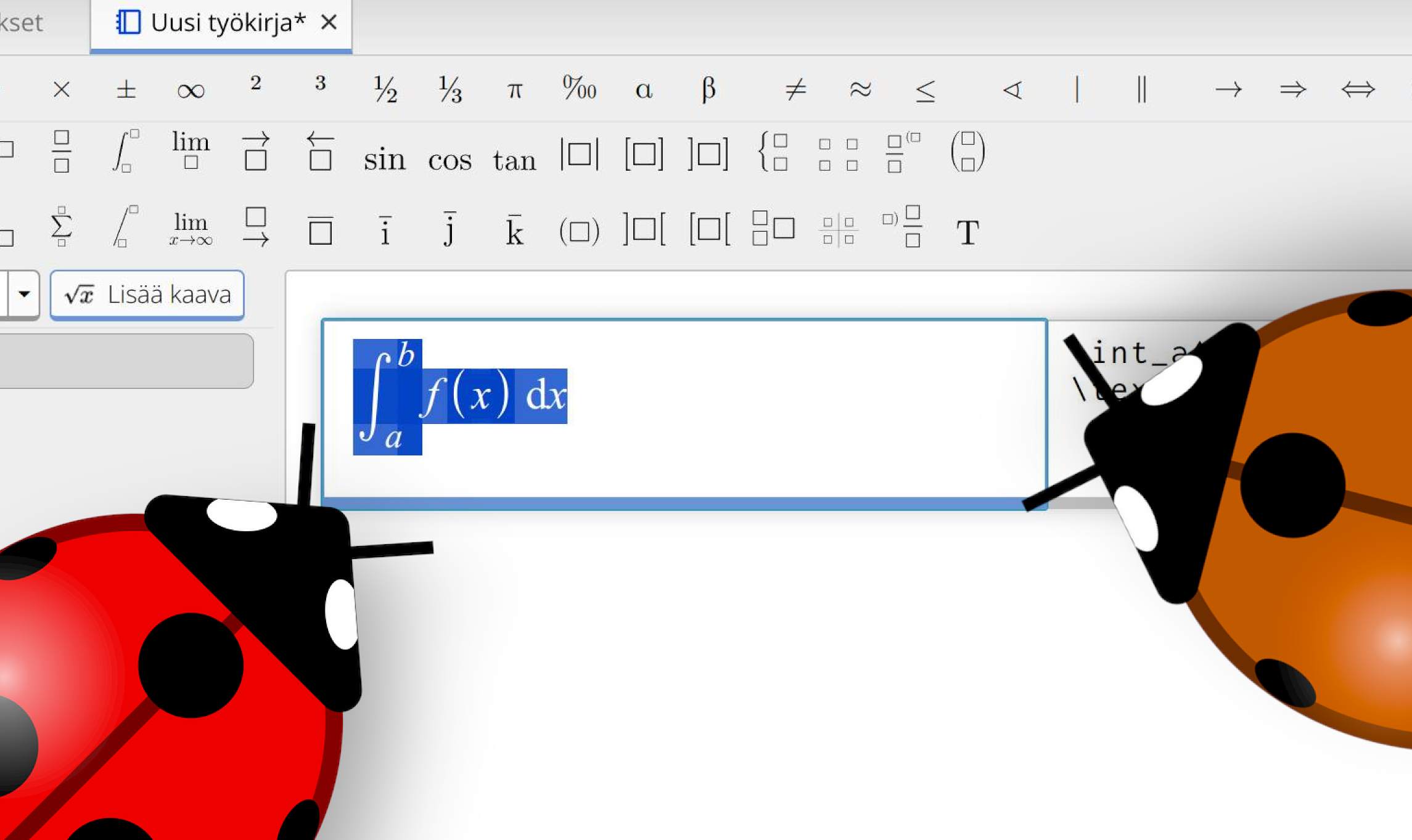The width and height of the screenshot is (1412, 840).
Task: Insert the implies double arrow symbol
Action: coord(1293,90)
